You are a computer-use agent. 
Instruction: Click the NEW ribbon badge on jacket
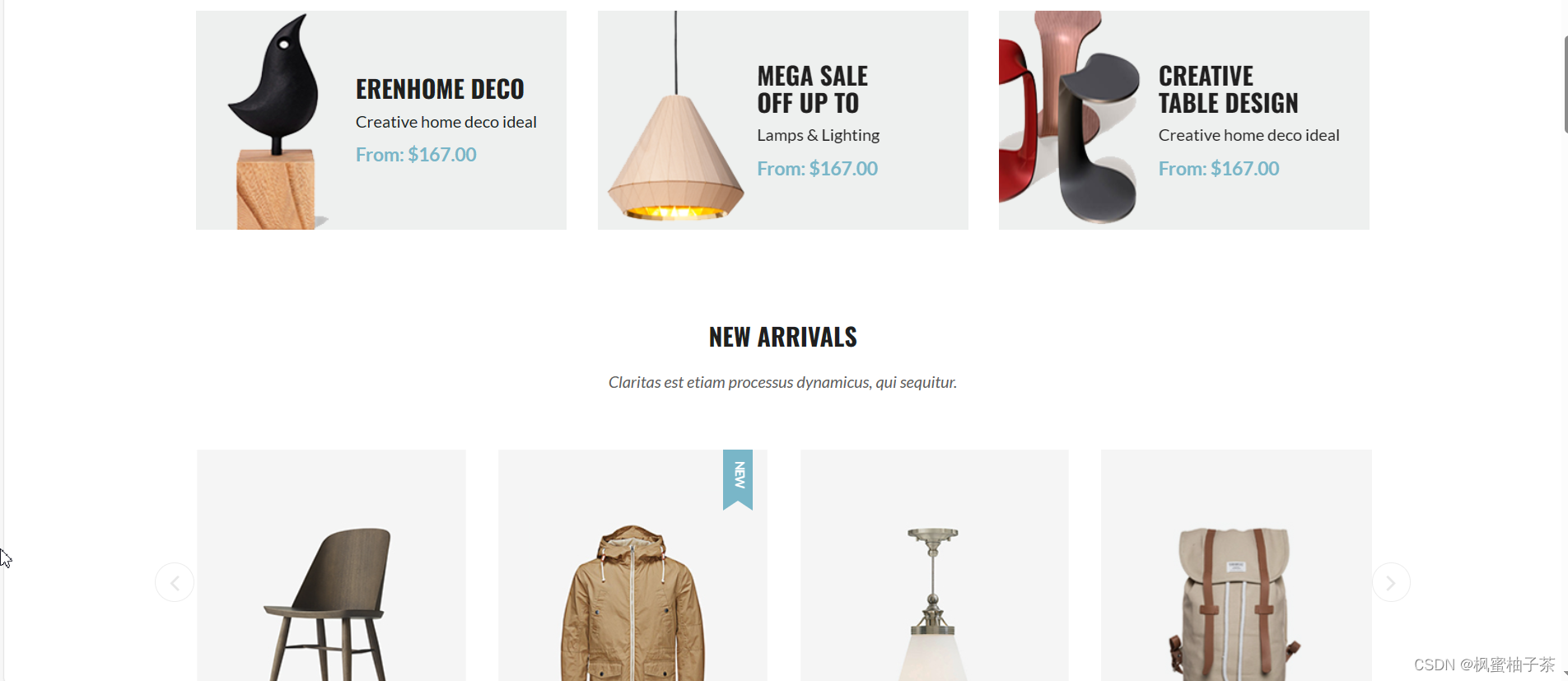(x=738, y=479)
